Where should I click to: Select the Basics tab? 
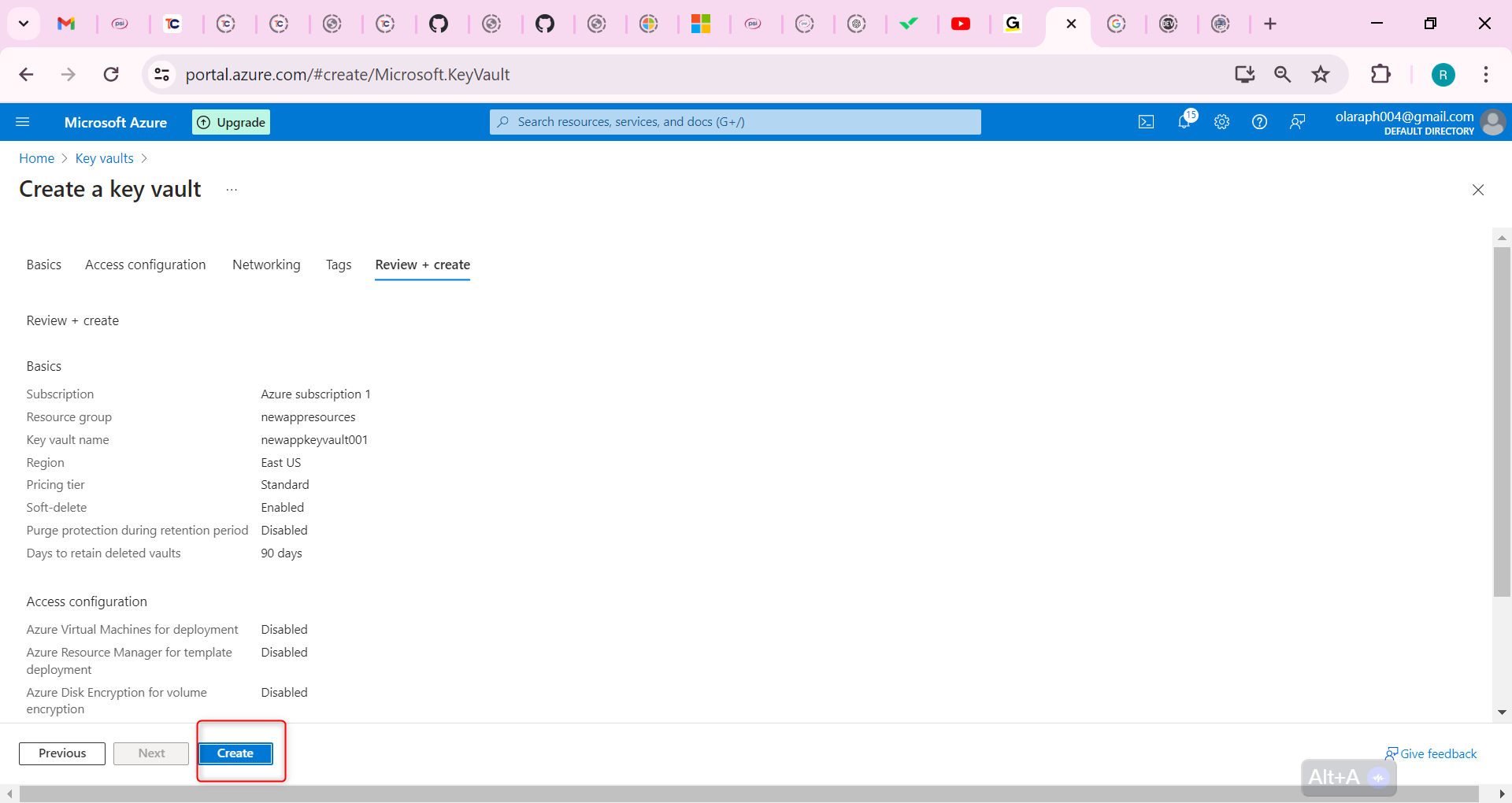pos(43,265)
